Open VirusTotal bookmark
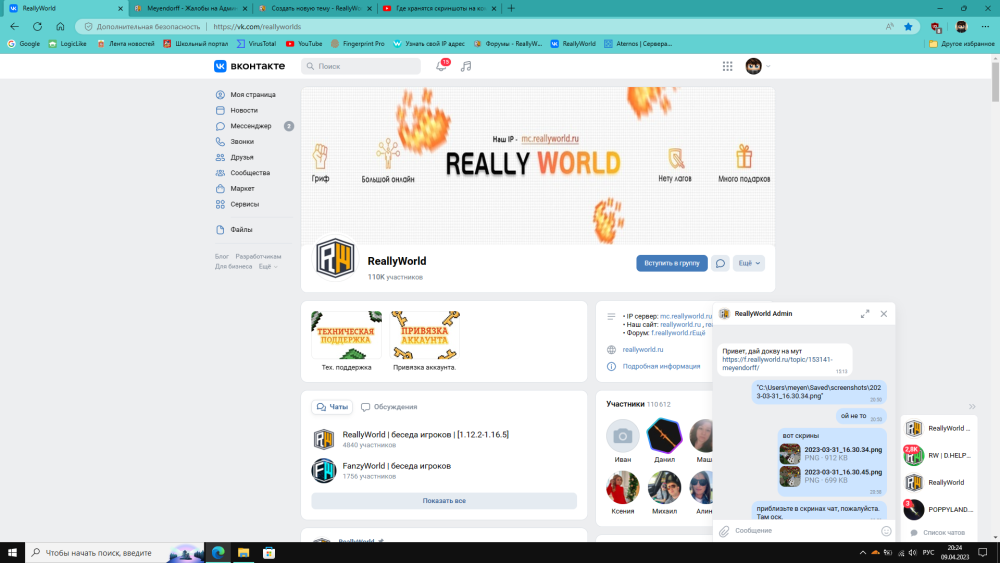Image resolution: width=1000 pixels, height=563 pixels. pyautogui.click(x=256, y=43)
